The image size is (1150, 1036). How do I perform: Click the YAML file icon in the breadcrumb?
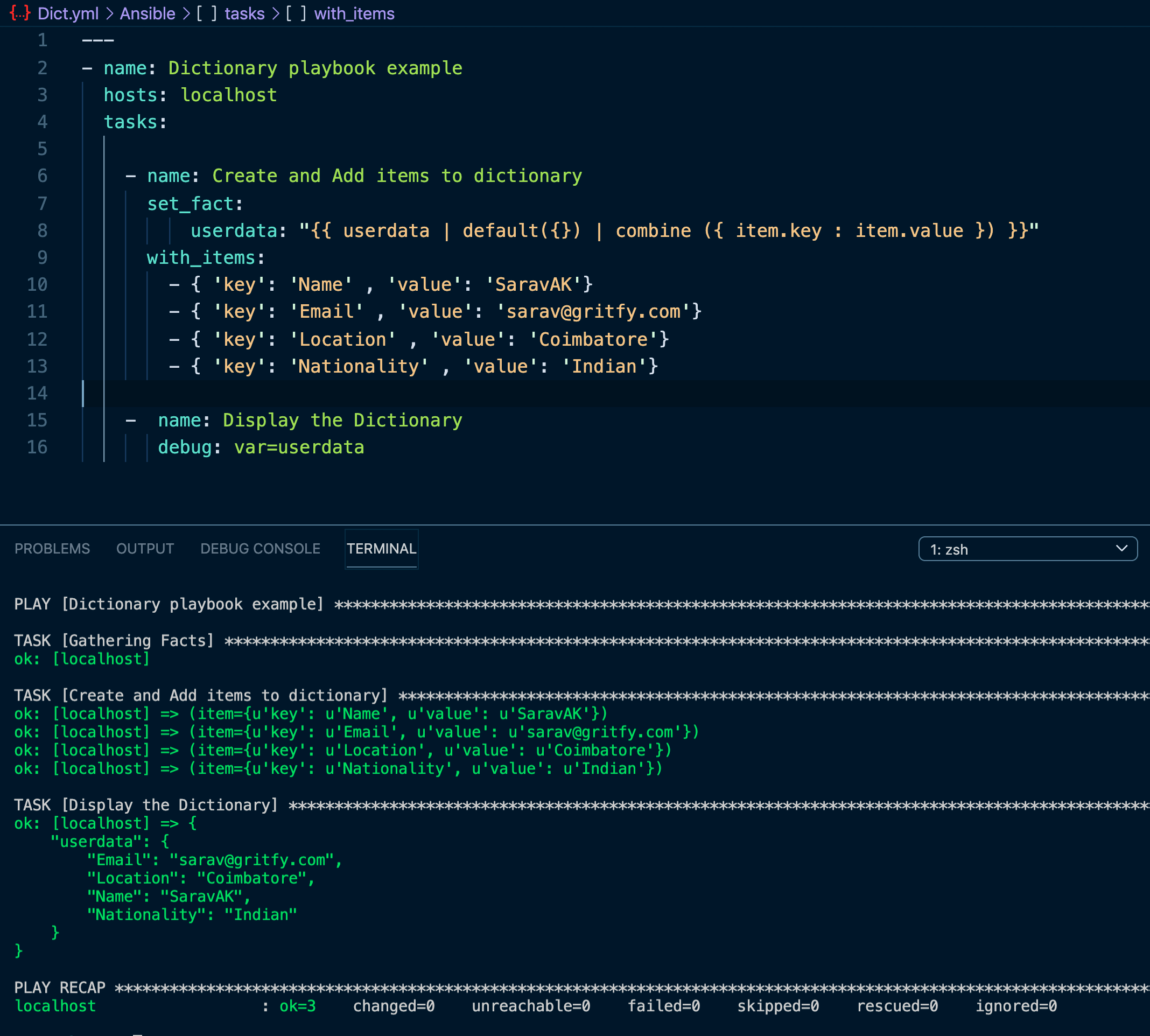click(19, 13)
